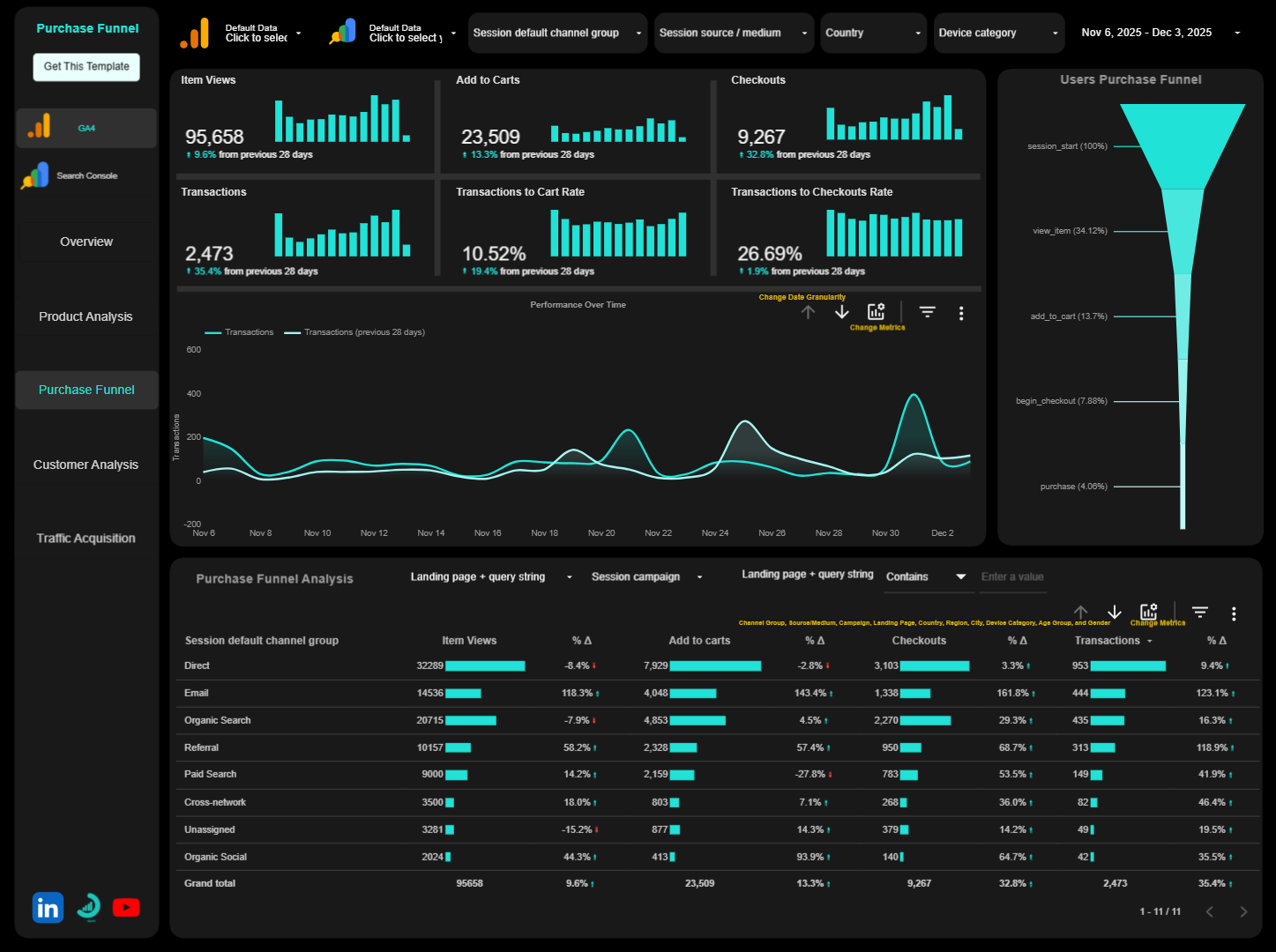Type a value in the Enter a value field

coord(1012,577)
